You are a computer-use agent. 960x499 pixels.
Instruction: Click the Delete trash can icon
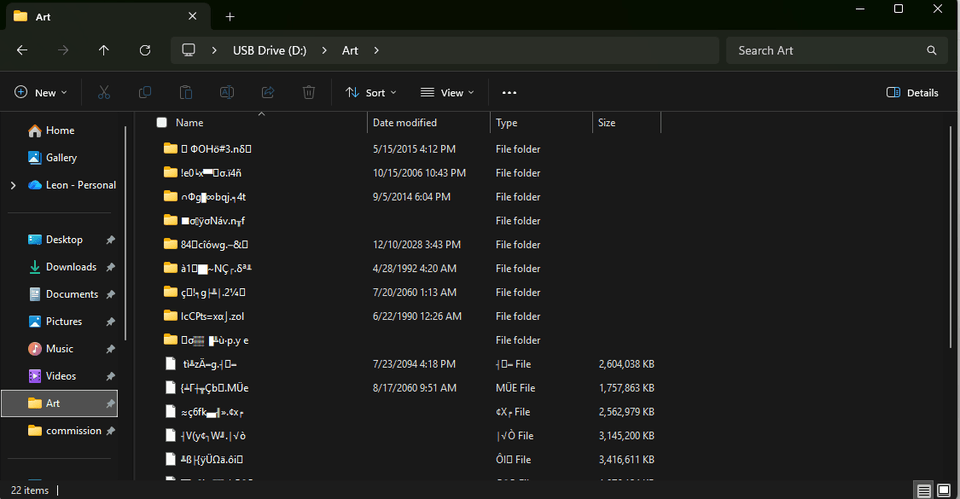click(309, 92)
